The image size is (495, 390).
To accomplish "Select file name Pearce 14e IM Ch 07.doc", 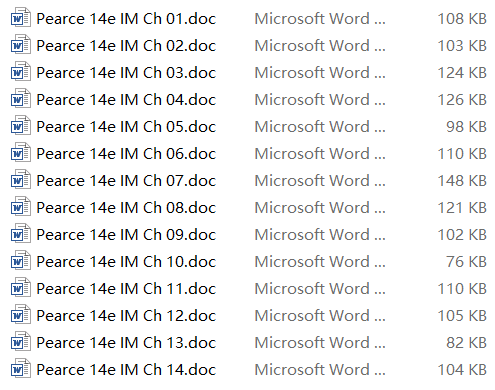I will tap(126, 181).
